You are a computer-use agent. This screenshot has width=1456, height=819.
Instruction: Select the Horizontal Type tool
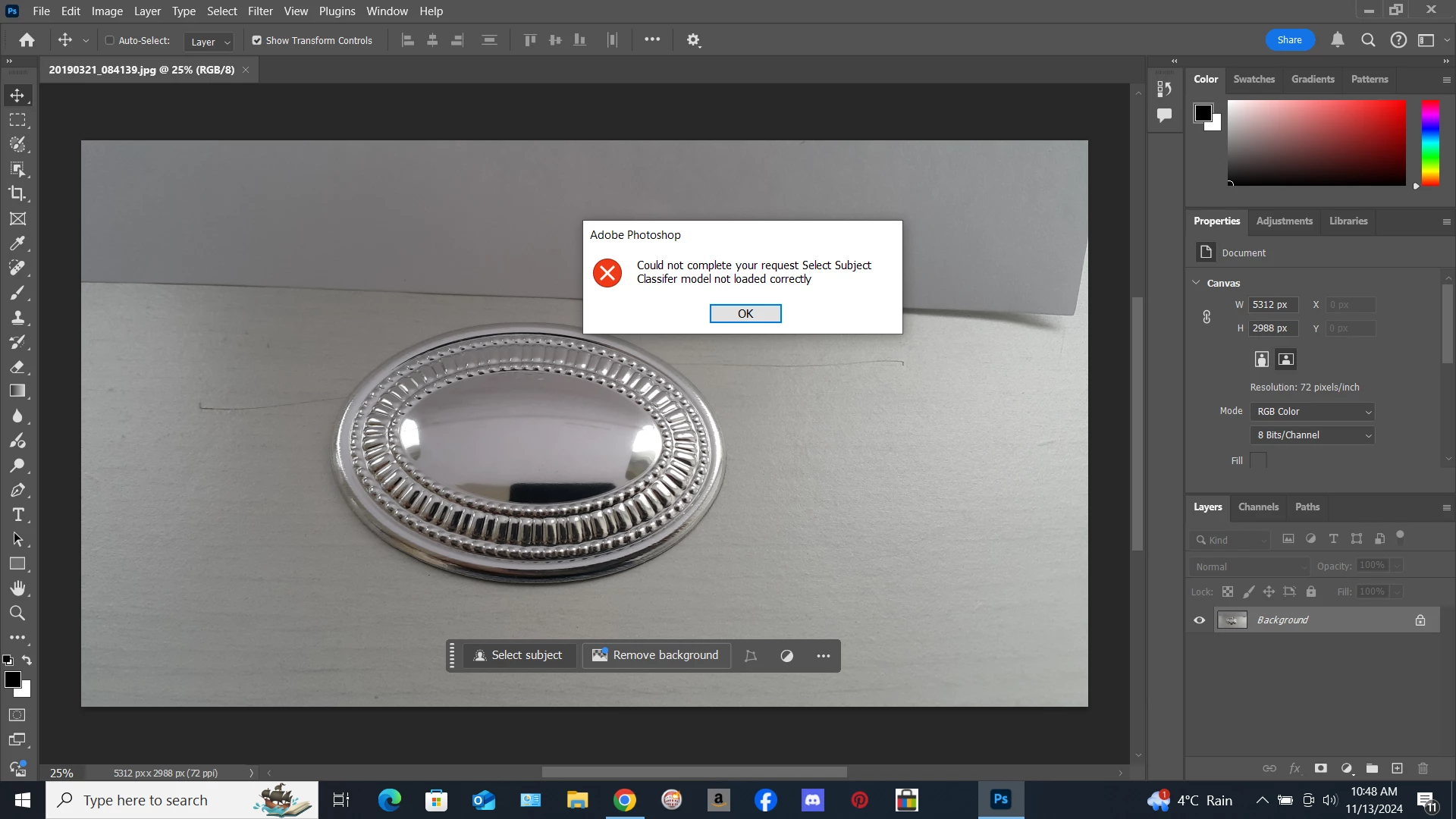click(x=17, y=515)
